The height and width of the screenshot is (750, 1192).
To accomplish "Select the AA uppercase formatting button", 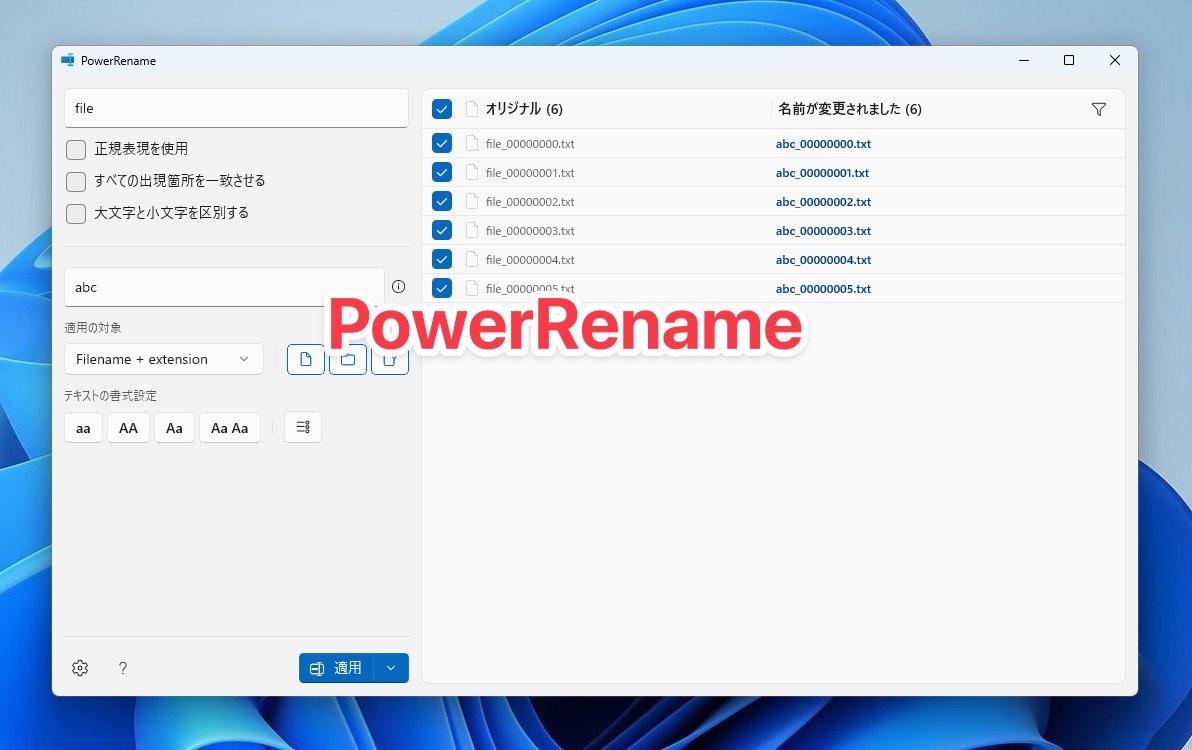I will (128, 427).
